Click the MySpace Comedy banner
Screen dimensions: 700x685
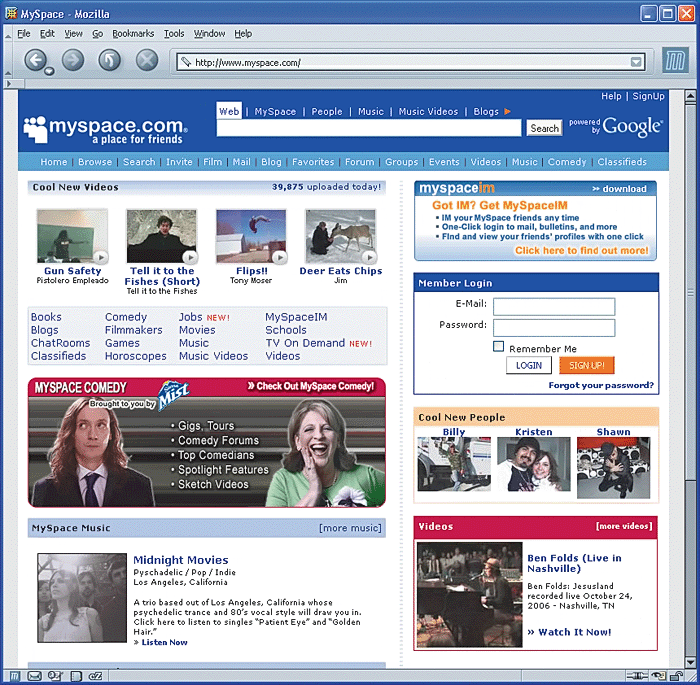(207, 443)
